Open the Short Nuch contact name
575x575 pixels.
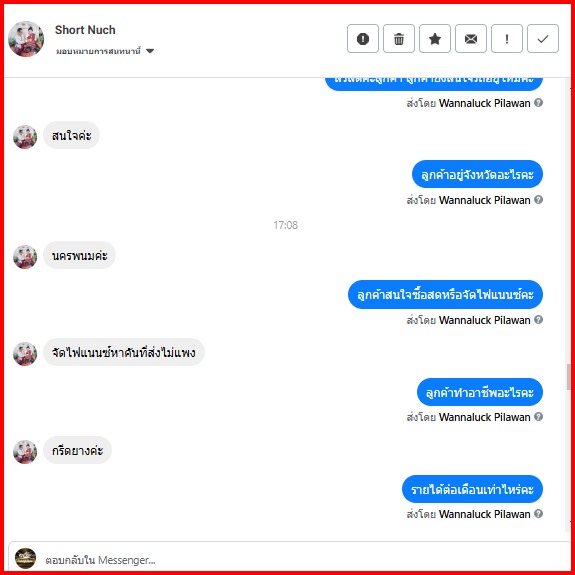[x=85, y=30]
